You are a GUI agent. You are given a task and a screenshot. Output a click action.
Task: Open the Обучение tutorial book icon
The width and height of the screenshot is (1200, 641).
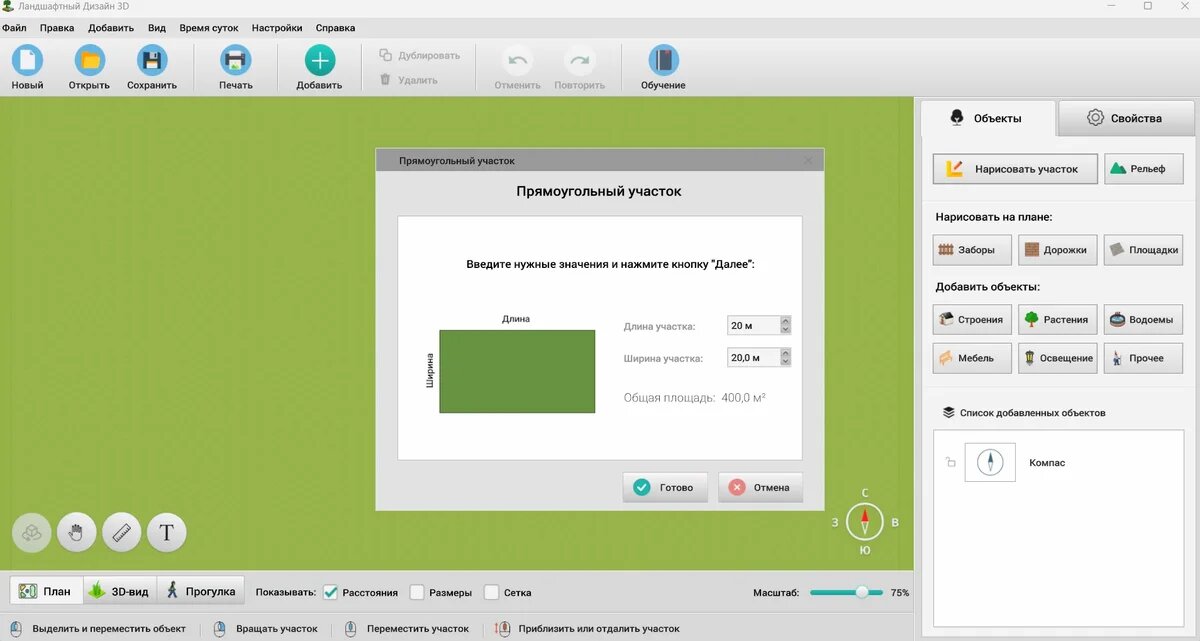(x=663, y=61)
